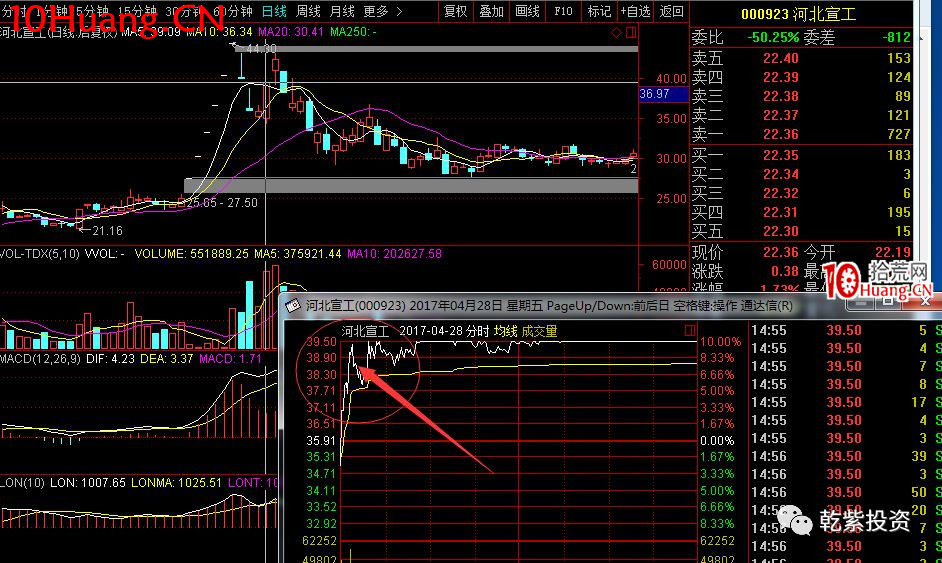Click the DIF: 4.23 value
The height and width of the screenshot is (563, 942).
[x=110, y=359]
